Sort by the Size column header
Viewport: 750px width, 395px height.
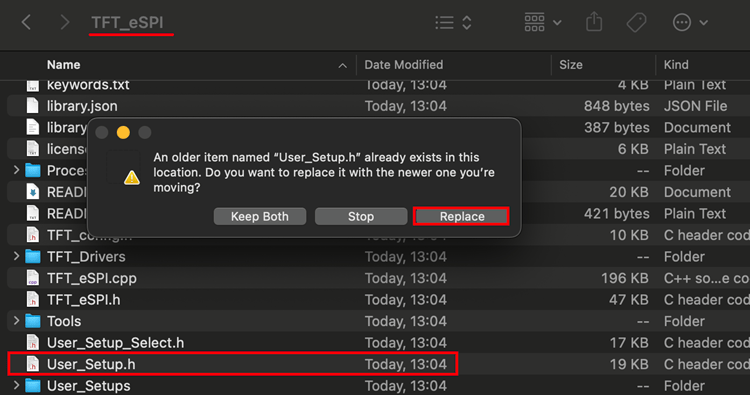(571, 65)
